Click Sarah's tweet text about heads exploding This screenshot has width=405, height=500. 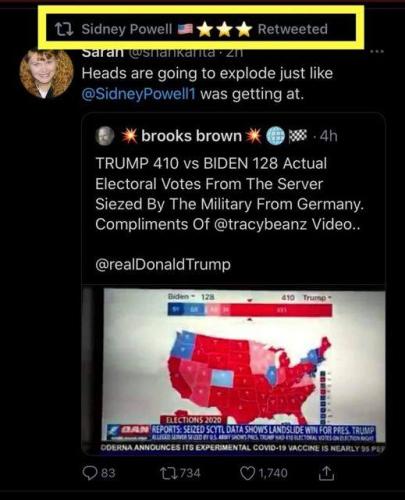tap(207, 84)
